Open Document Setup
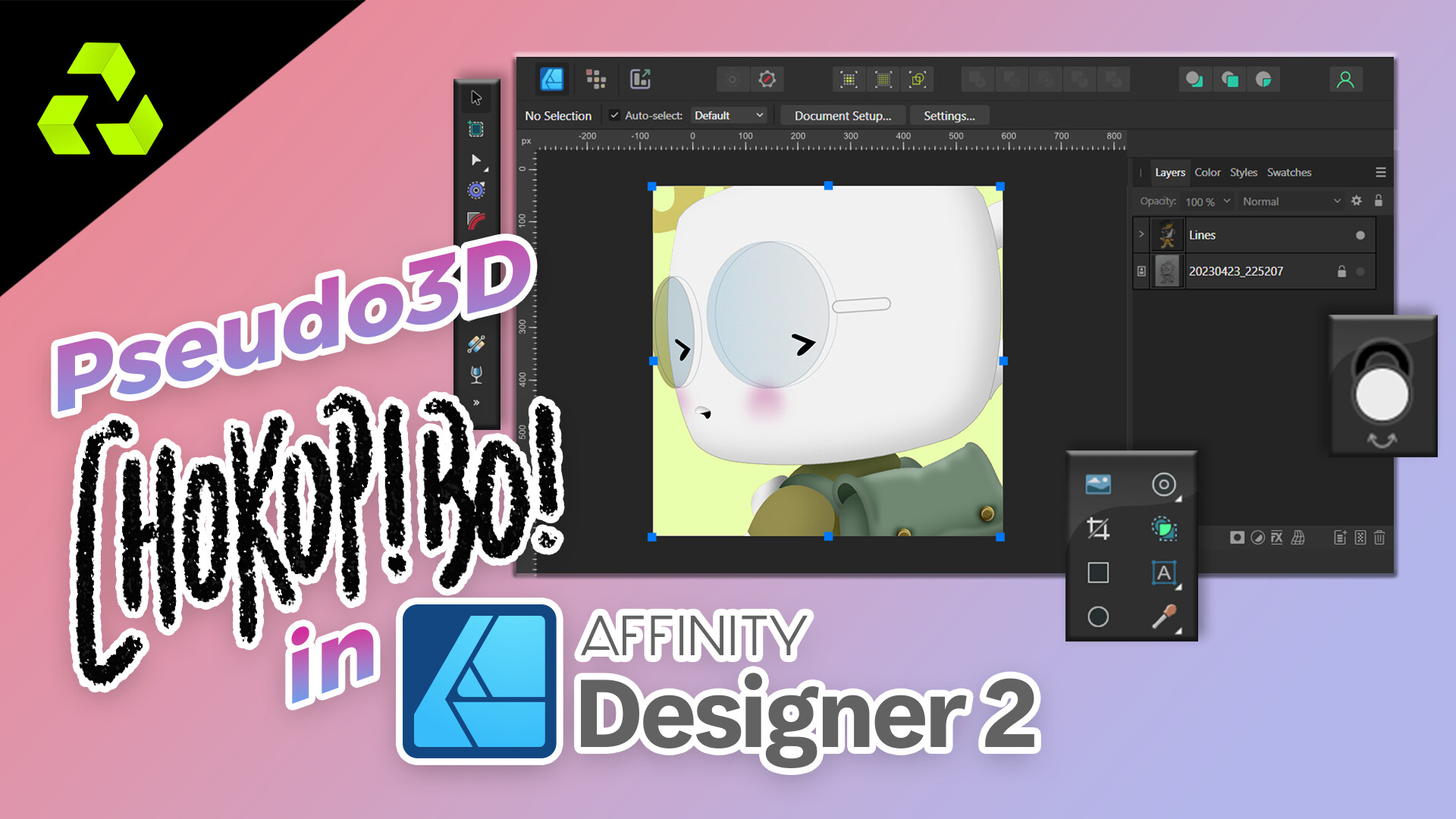Image resolution: width=1456 pixels, height=819 pixels. point(842,115)
